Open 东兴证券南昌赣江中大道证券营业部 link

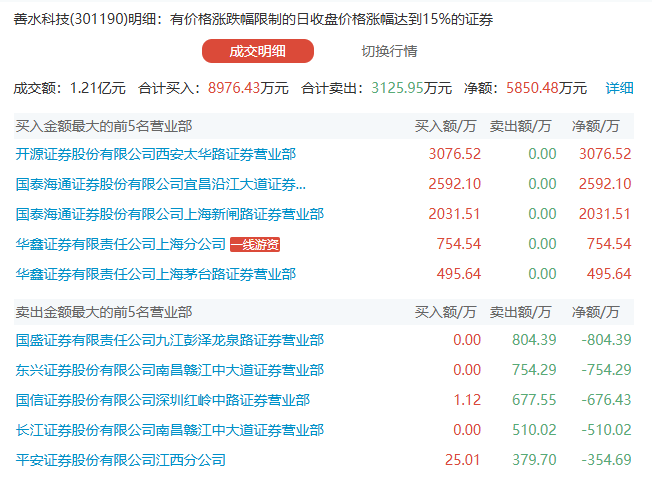click(170, 370)
